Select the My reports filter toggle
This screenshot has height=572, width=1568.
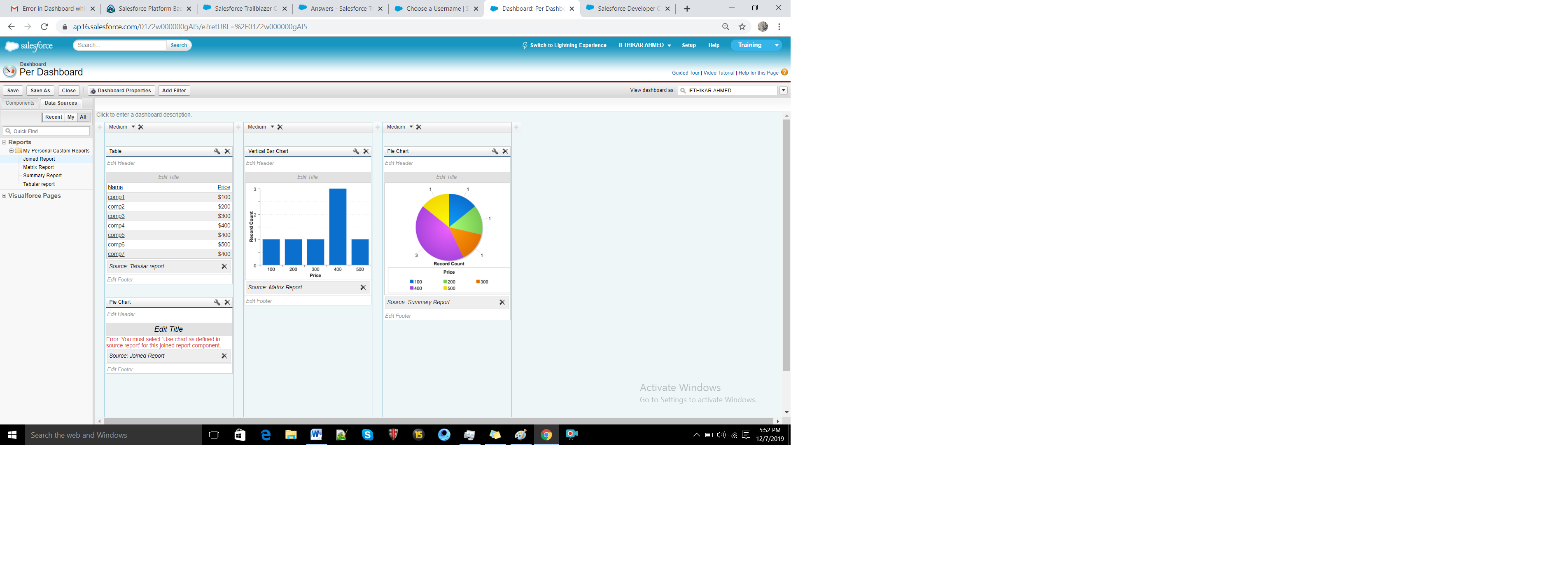coord(70,117)
